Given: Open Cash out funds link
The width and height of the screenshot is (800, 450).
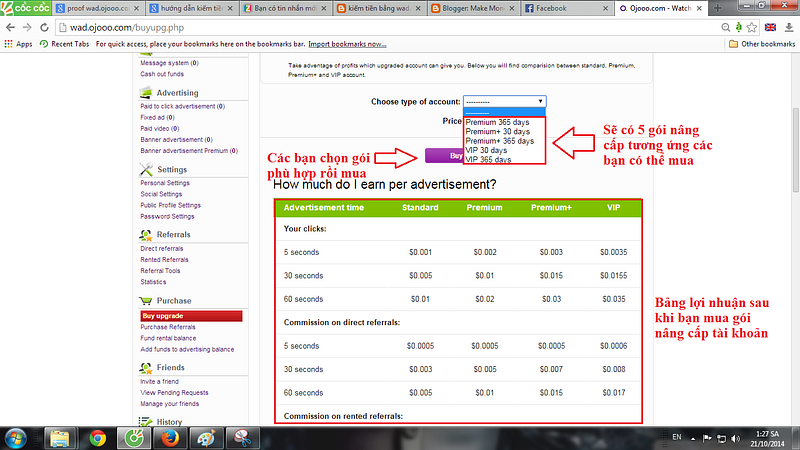Looking at the screenshot, I should 162,74.
